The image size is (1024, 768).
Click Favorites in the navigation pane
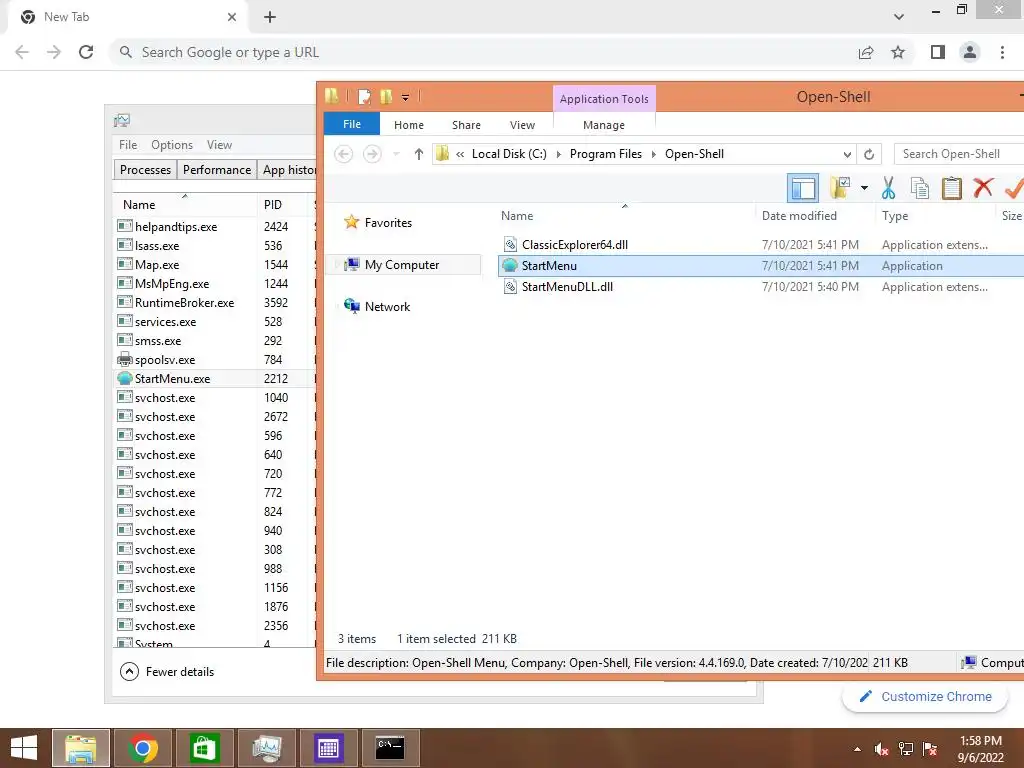[x=388, y=223]
